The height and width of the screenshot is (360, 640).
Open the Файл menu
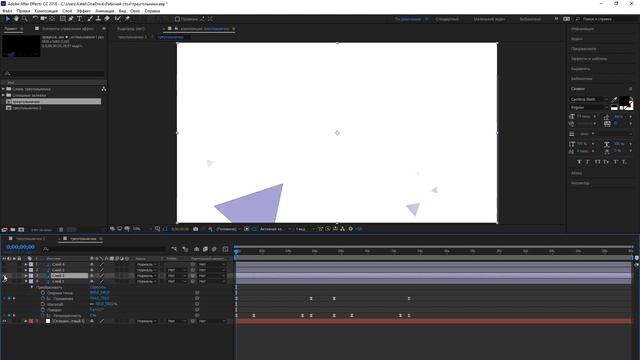(7, 11)
